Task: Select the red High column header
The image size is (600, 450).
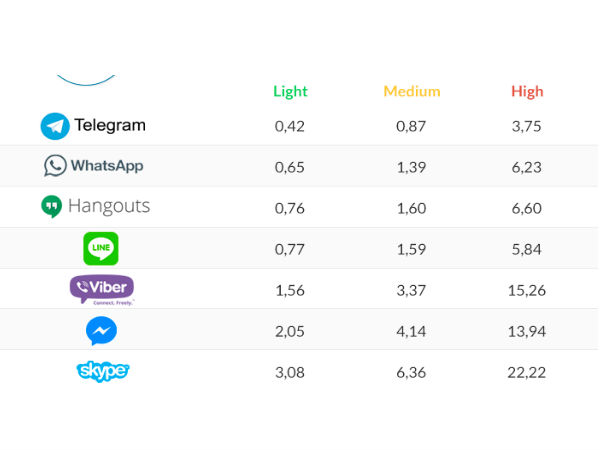Action: 527,92
